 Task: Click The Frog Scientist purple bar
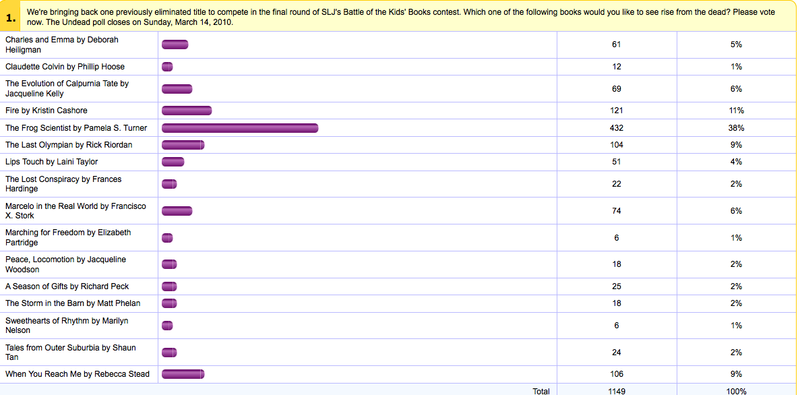tap(240, 128)
